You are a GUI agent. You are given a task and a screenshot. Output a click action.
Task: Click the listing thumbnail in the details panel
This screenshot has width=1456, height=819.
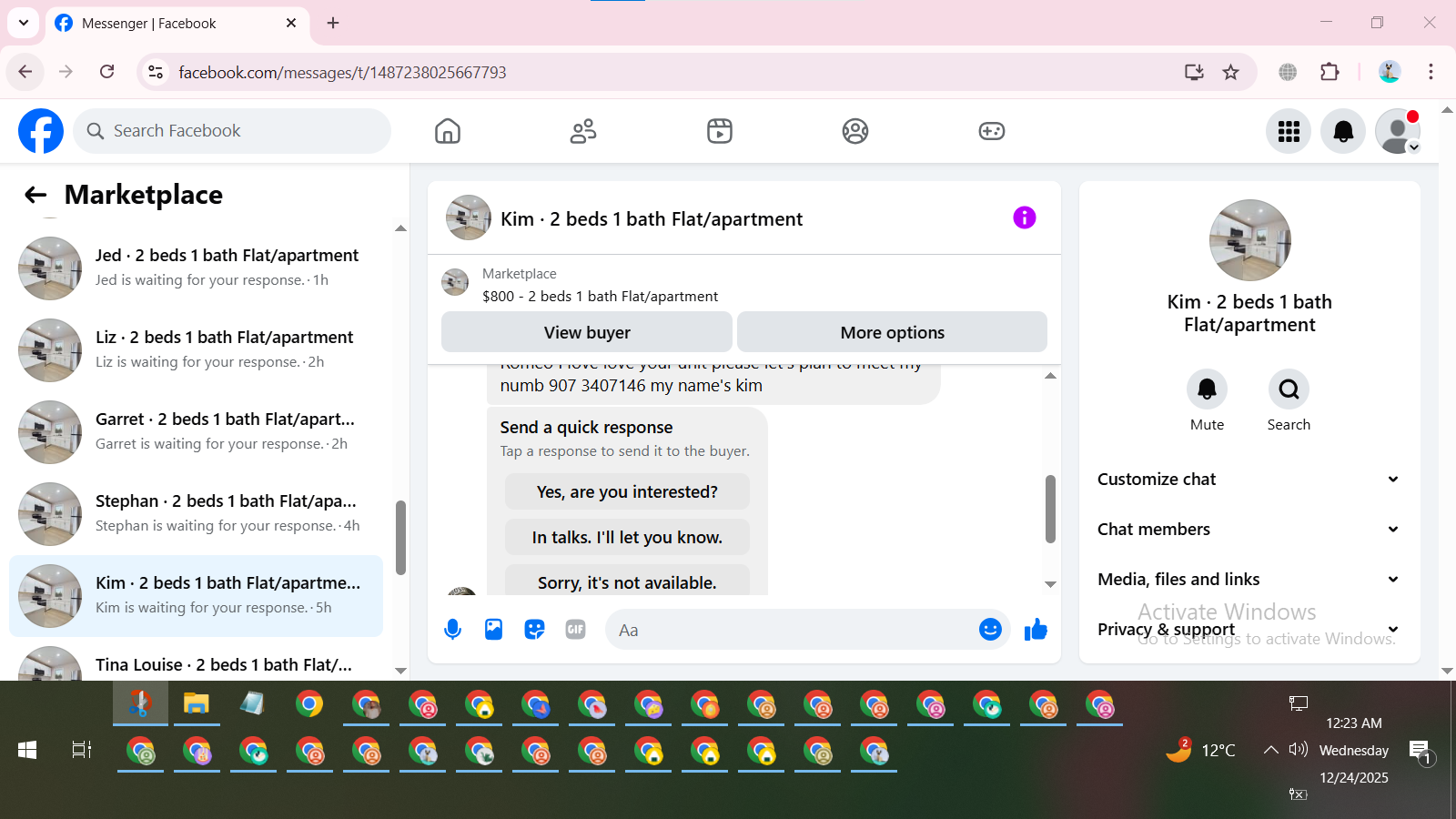[x=1249, y=240]
